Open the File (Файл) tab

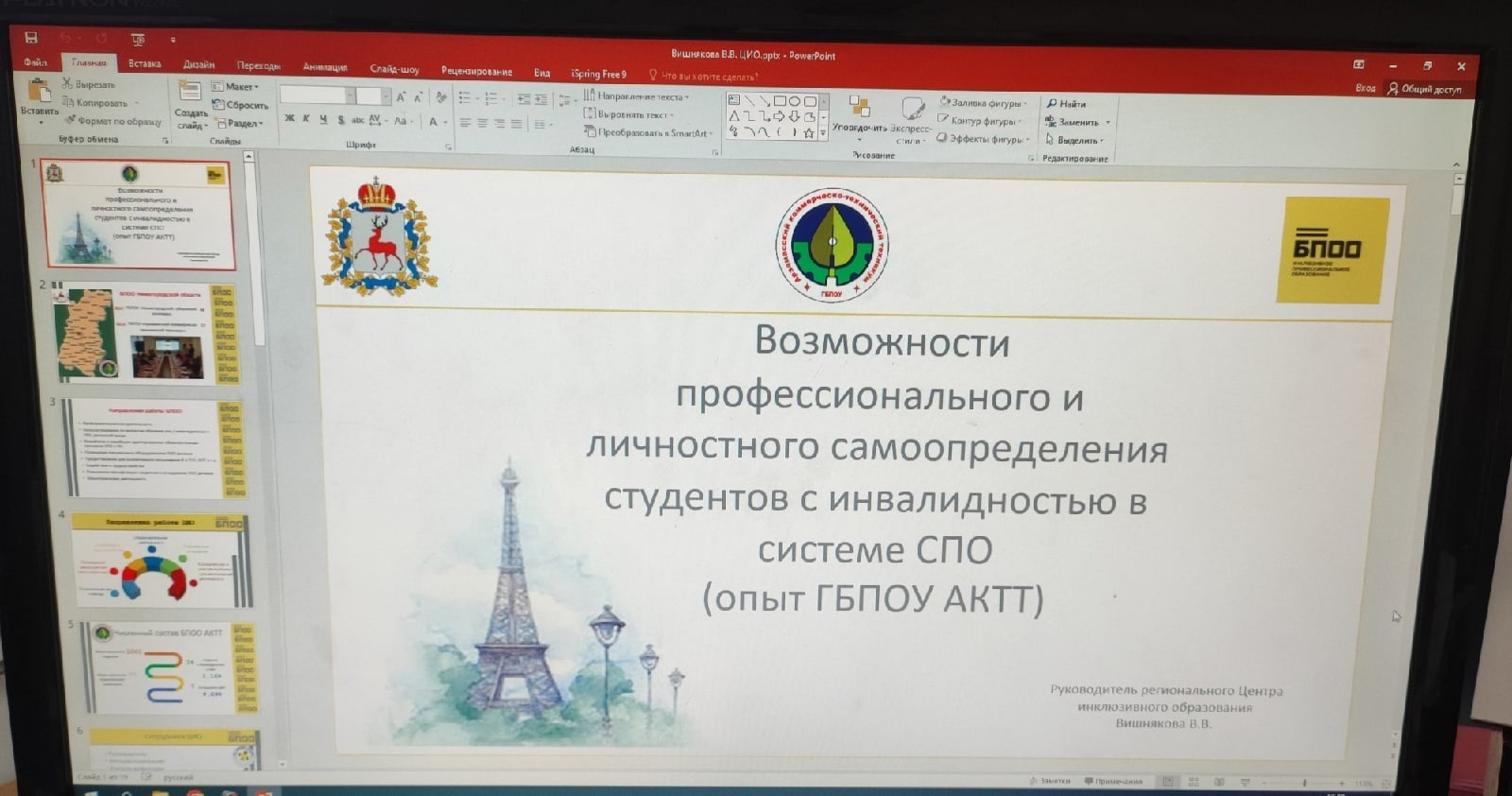pos(36,62)
